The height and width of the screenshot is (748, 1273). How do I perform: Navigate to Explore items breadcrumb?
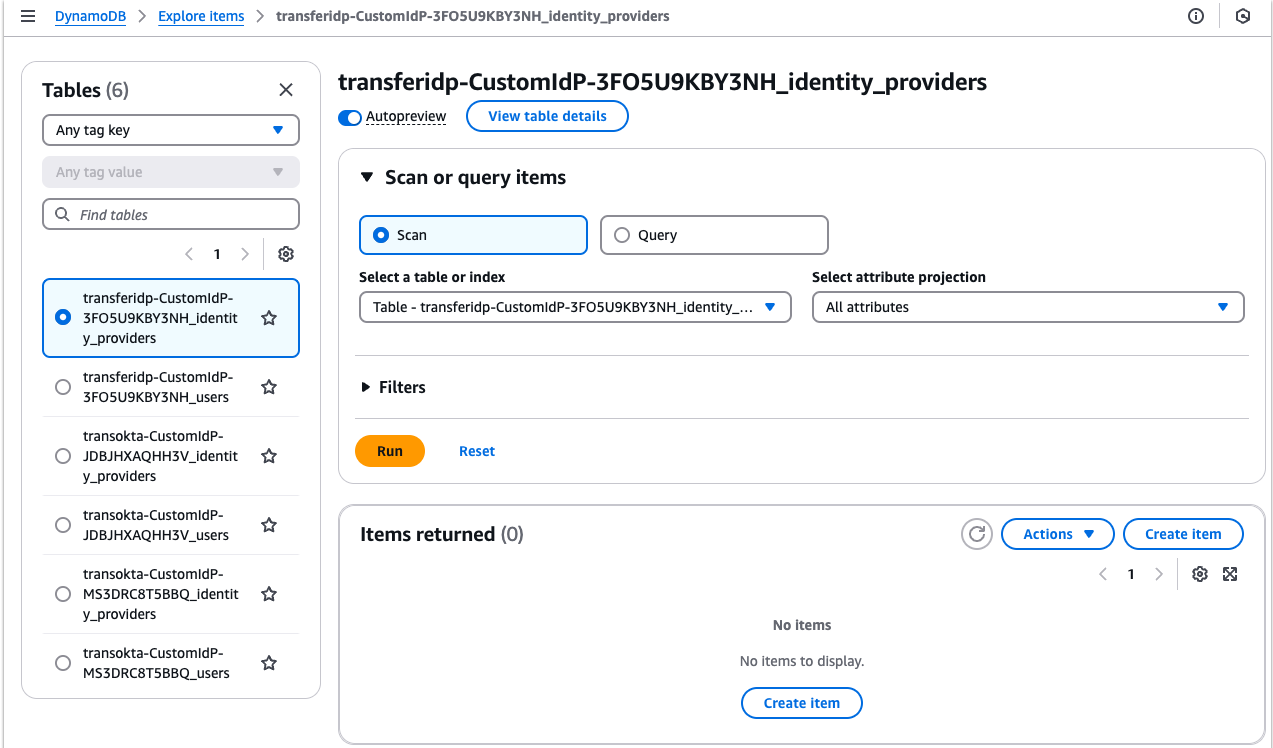coord(201,16)
